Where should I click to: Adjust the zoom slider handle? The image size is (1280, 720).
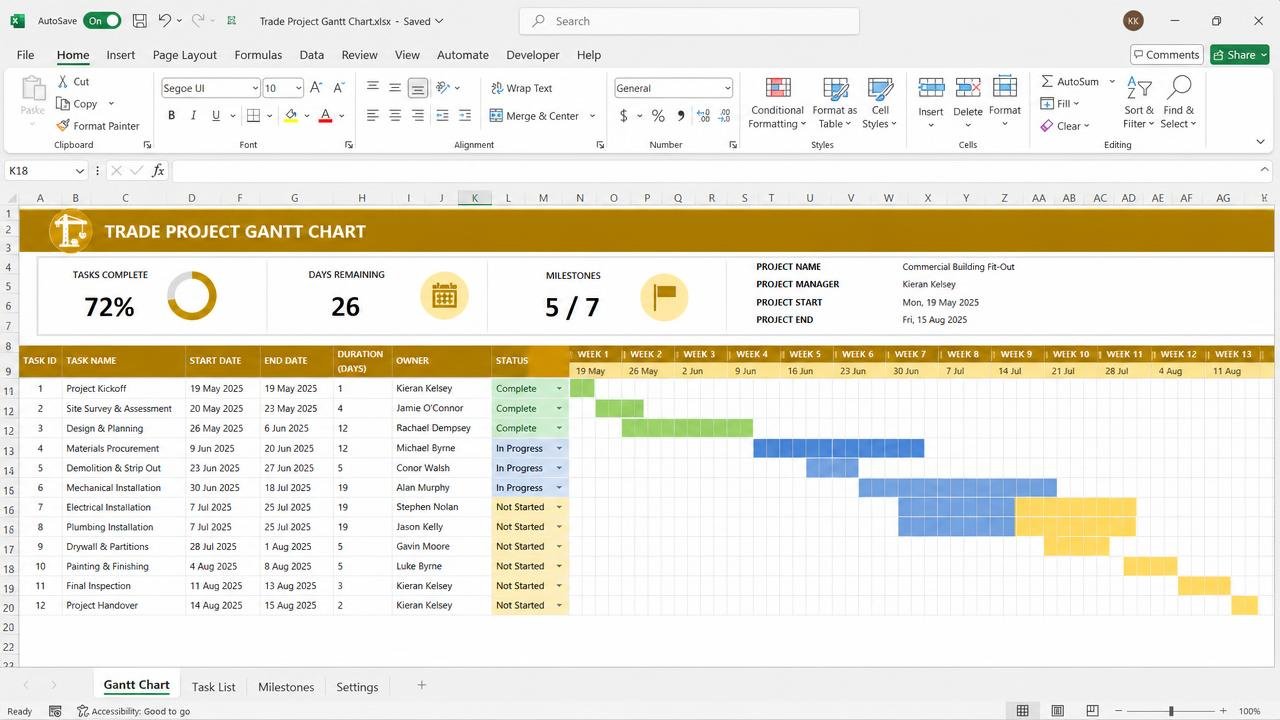pyautogui.click(x=1171, y=711)
